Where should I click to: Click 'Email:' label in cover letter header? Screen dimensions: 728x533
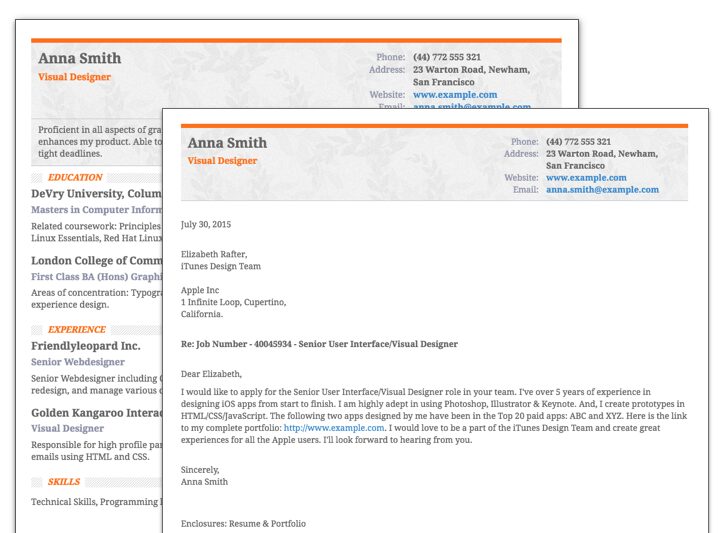(526, 190)
